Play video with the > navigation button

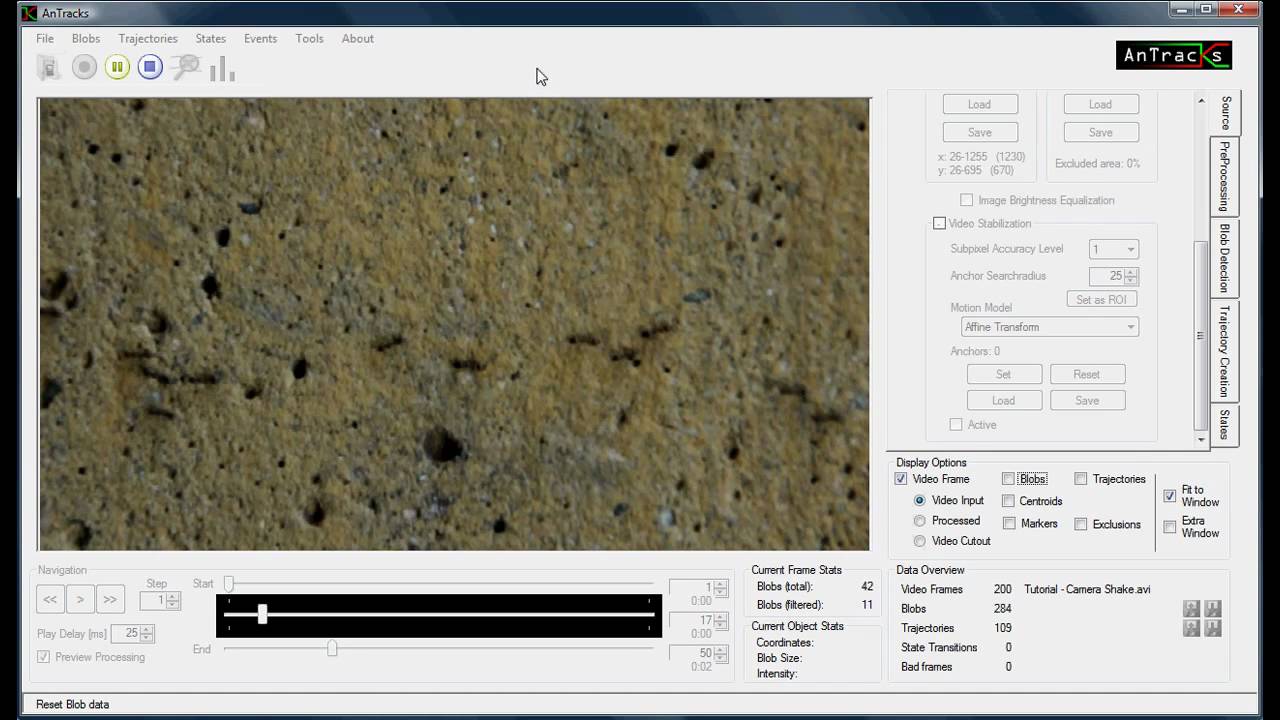[80, 599]
